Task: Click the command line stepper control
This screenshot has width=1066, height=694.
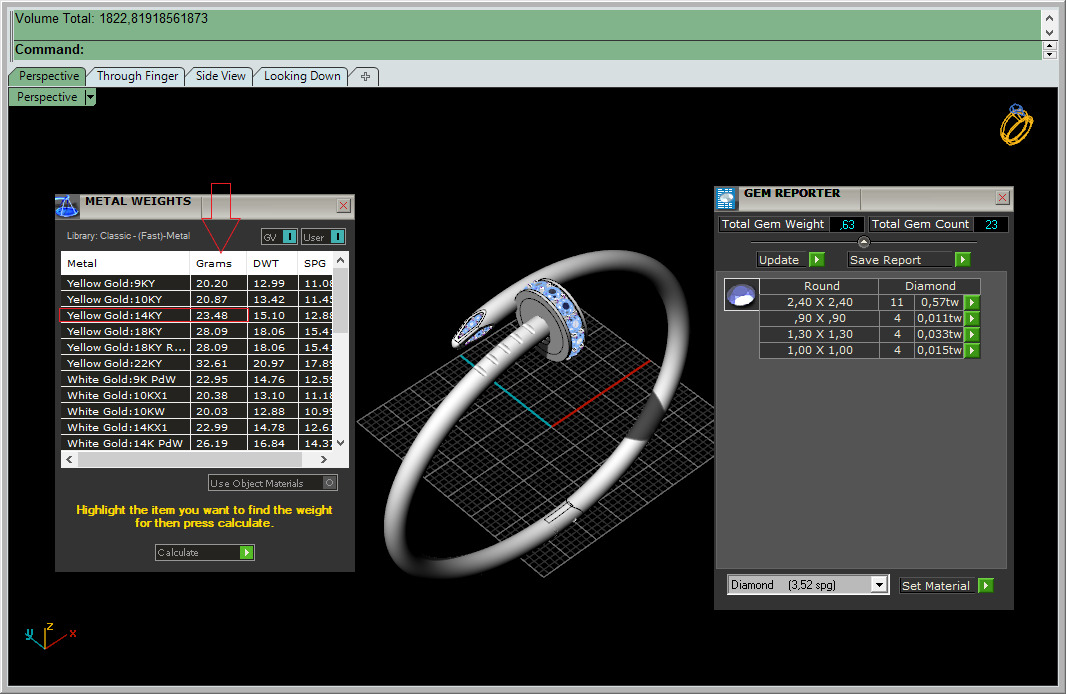Action: coord(1050,50)
